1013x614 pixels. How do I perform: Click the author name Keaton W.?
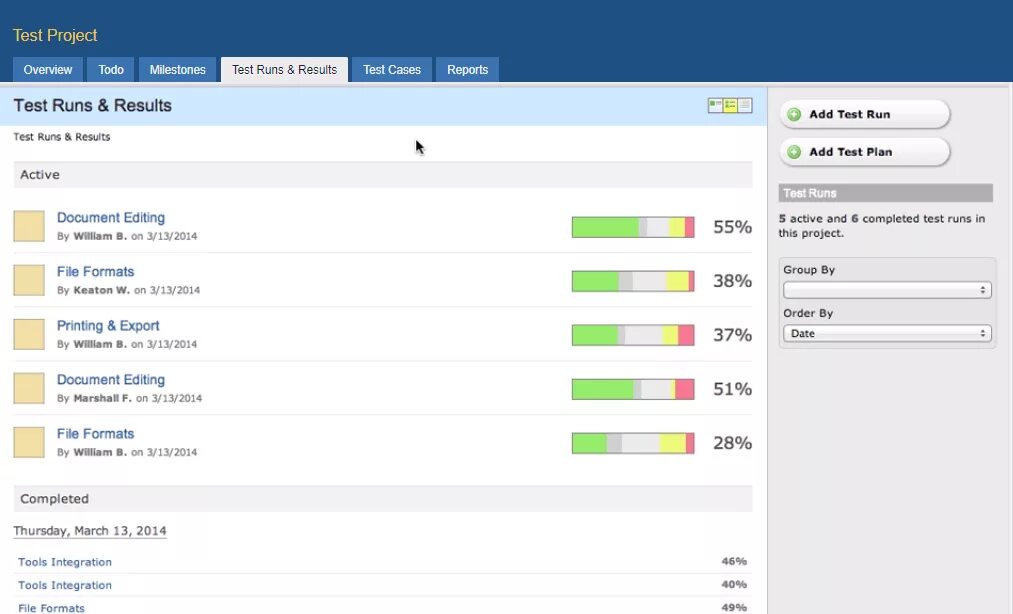[x=101, y=290]
